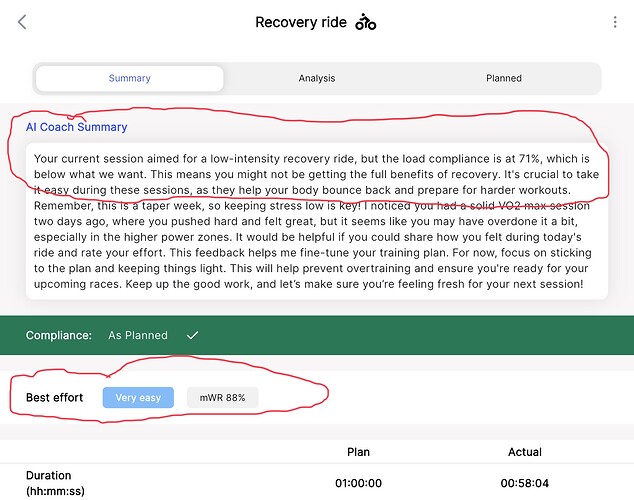Image resolution: width=634 pixels, height=500 pixels.
Task: Click the compliance checkmark icon
Action: pos(192,335)
